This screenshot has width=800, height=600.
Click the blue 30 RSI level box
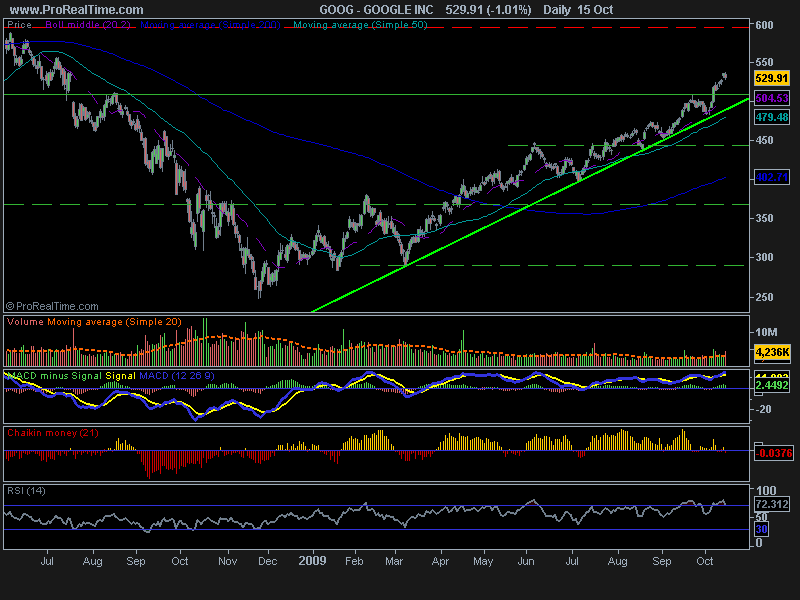762,529
